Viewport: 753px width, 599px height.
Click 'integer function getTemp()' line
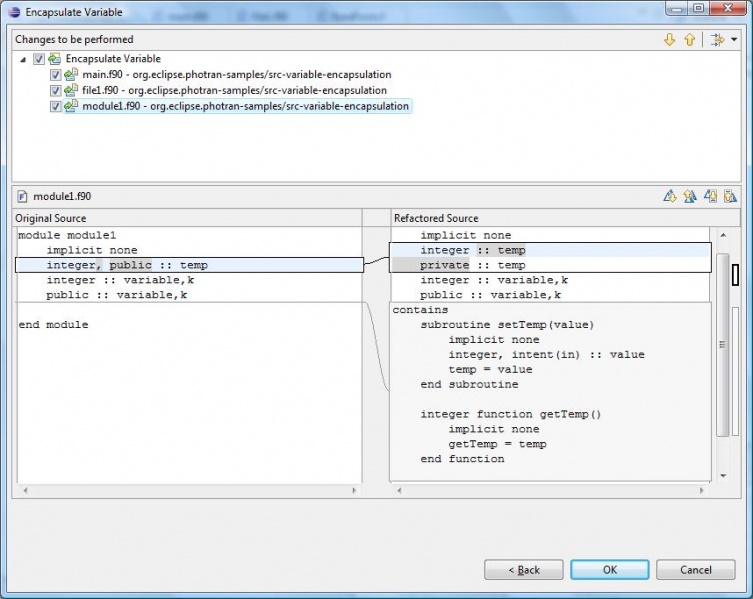pyautogui.click(x=510, y=414)
